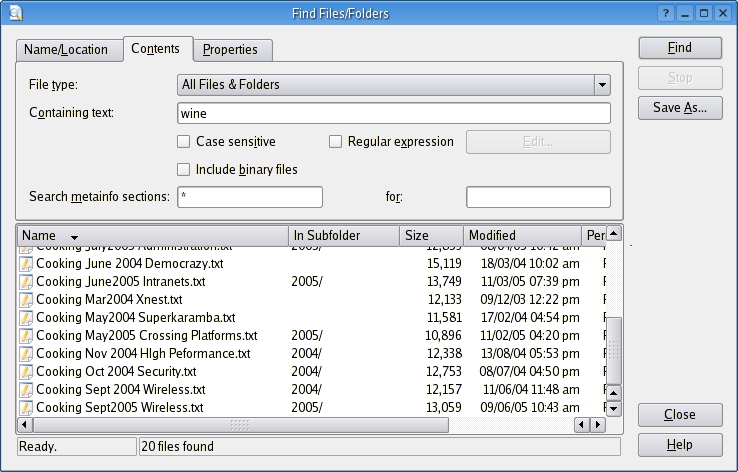Click the file icon for Cooking May2004 Superkaramba.txt
738x472 pixels.
click(27, 318)
